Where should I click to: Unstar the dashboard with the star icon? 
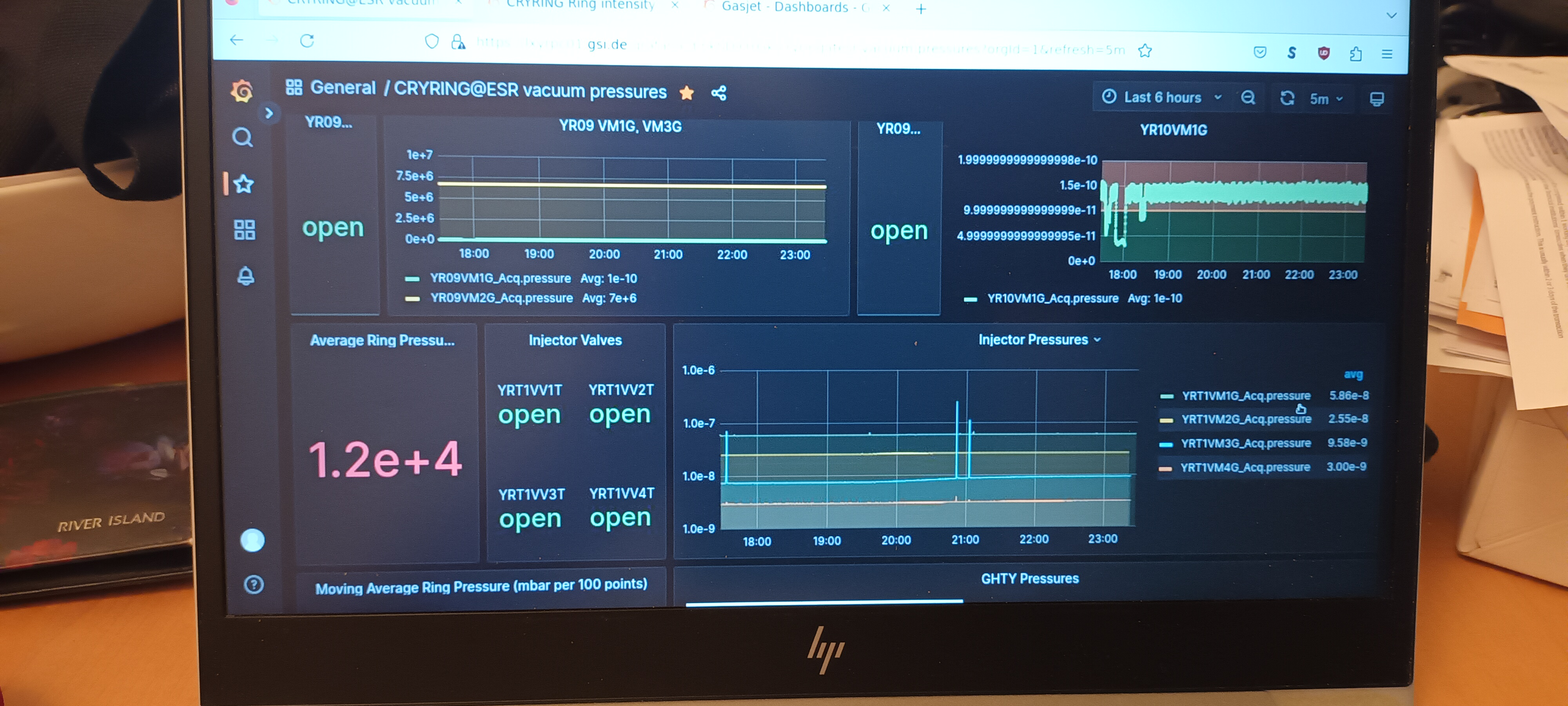pos(687,93)
